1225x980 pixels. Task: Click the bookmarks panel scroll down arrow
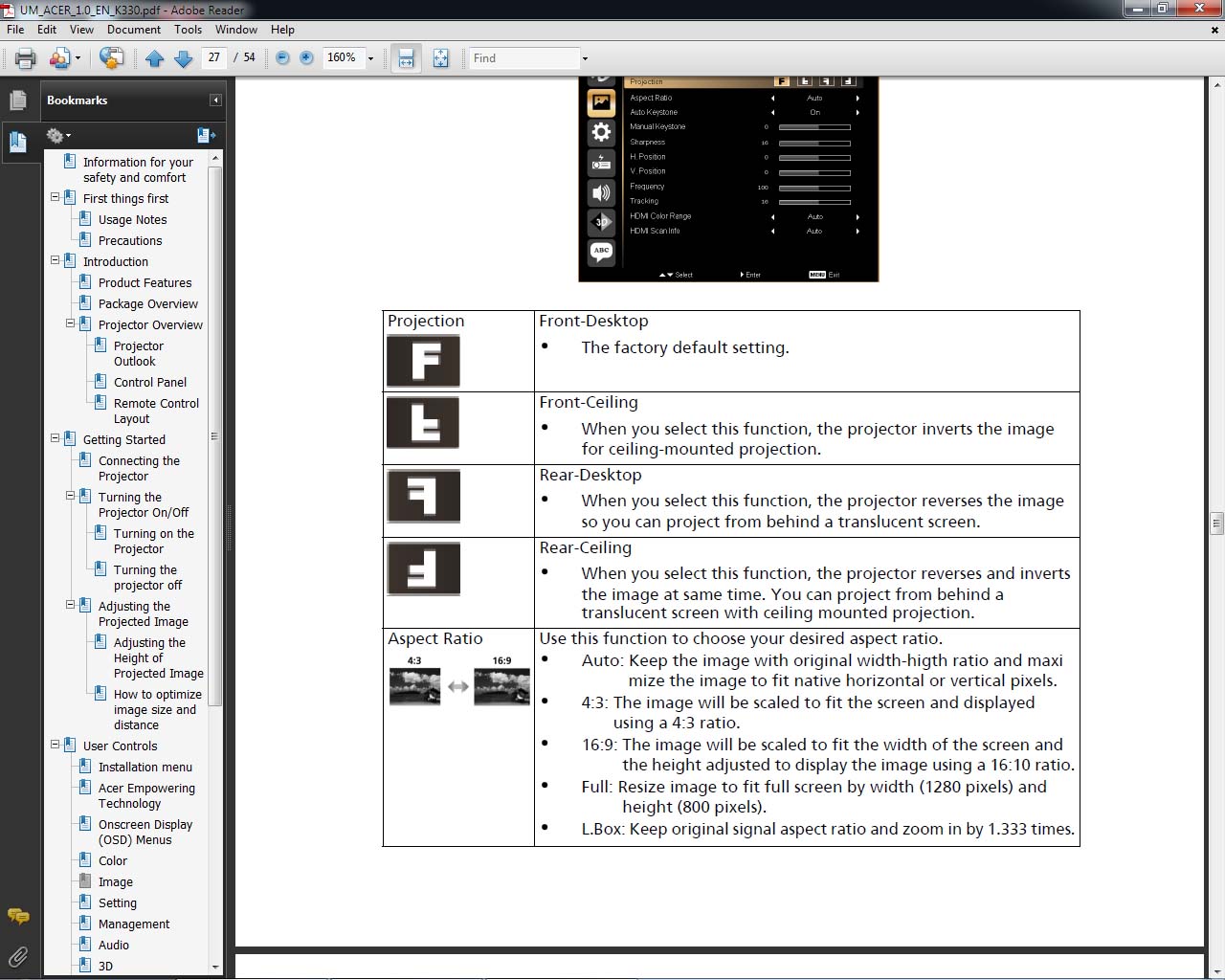click(x=215, y=967)
